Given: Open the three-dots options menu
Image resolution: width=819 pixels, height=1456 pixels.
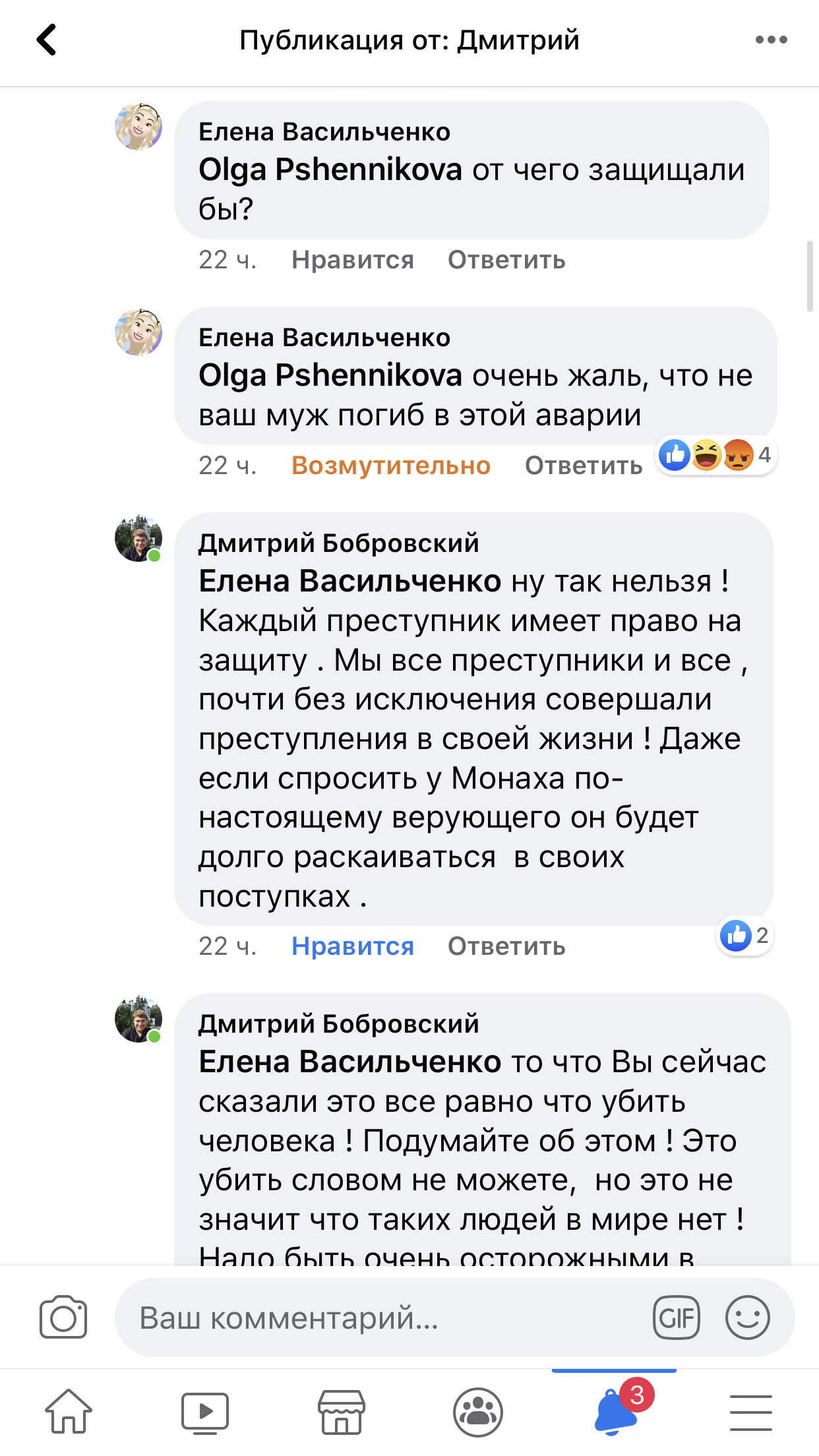Looking at the screenshot, I should (771, 40).
